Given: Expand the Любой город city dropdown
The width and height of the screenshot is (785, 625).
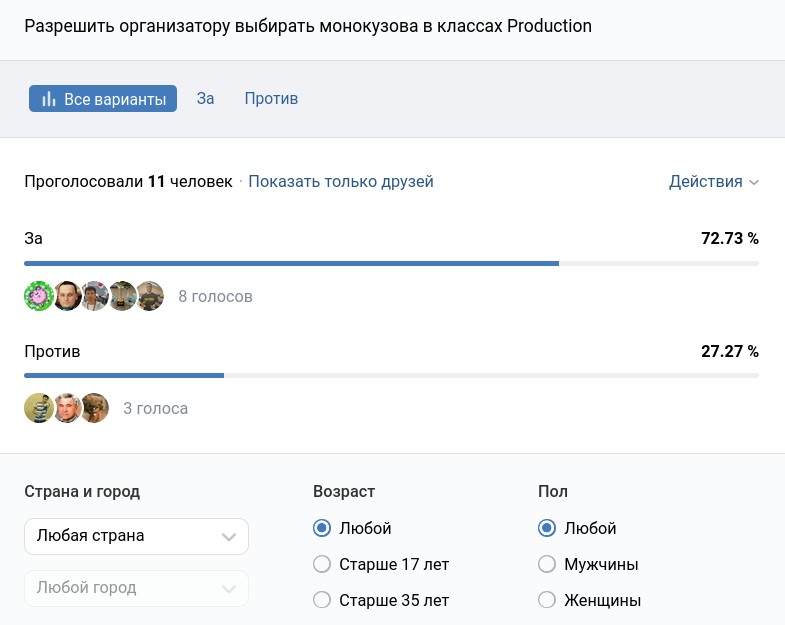Looking at the screenshot, I should point(136,588).
